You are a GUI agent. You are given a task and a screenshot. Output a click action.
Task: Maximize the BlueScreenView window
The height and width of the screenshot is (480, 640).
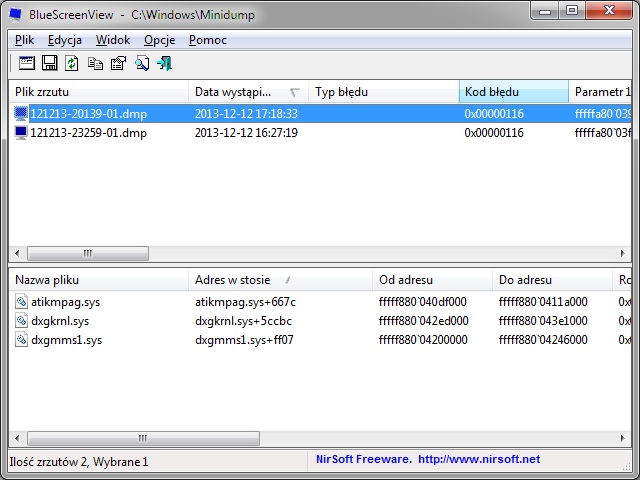(572, 10)
